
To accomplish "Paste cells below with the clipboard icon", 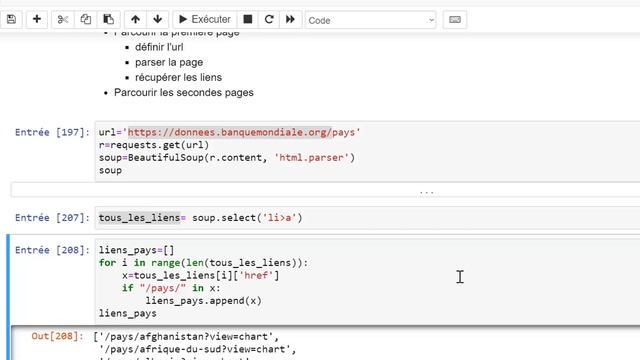I will [x=109, y=19].
